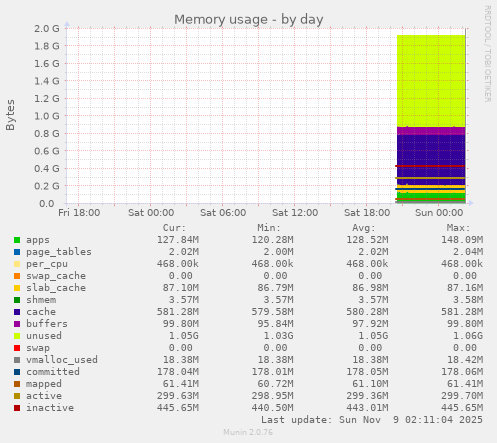Screen dimensions: 497x443
Task: Click the apps current value 127.84M
Action: pyautogui.click(x=178, y=240)
